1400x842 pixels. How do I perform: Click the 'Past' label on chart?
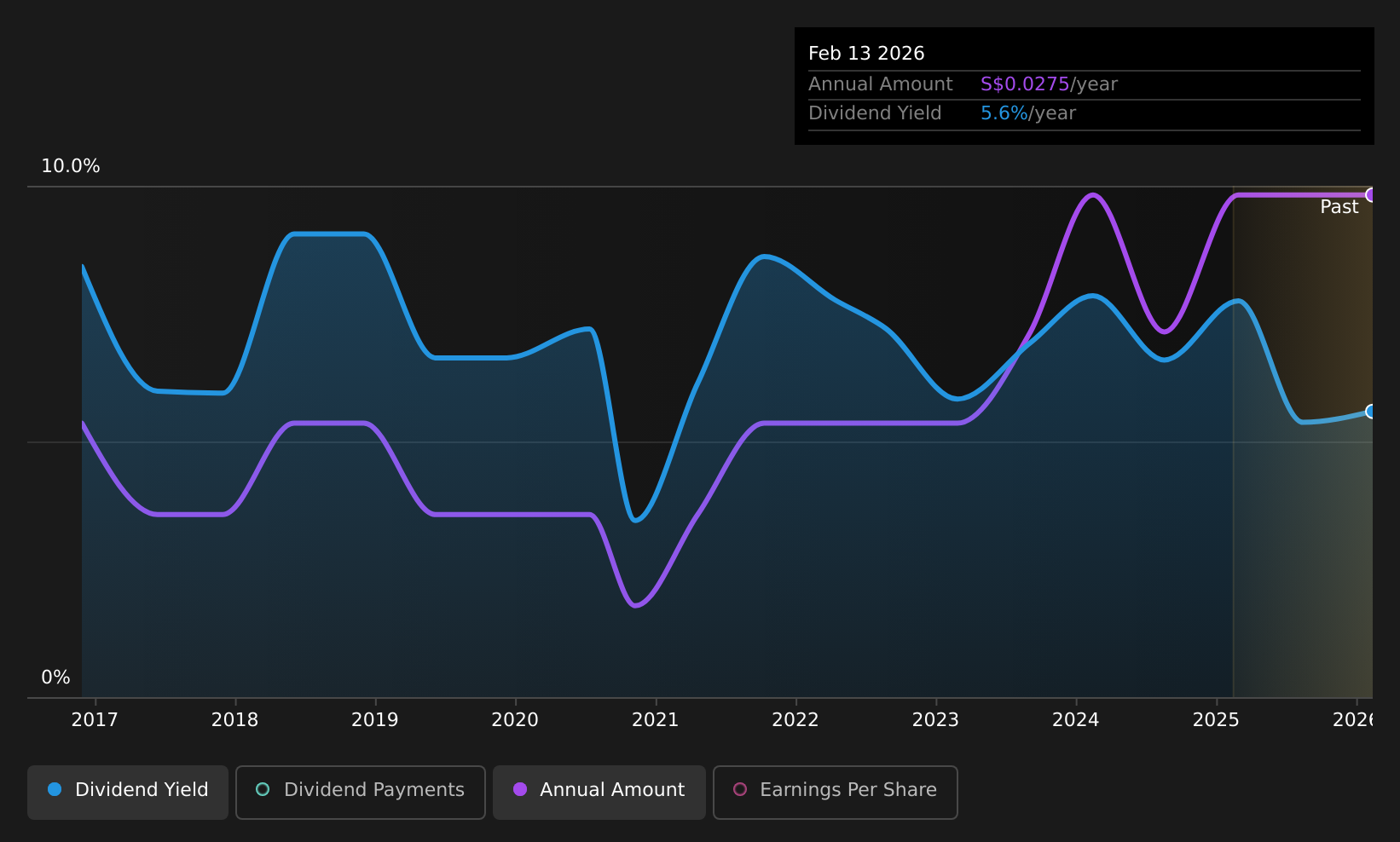[1339, 207]
